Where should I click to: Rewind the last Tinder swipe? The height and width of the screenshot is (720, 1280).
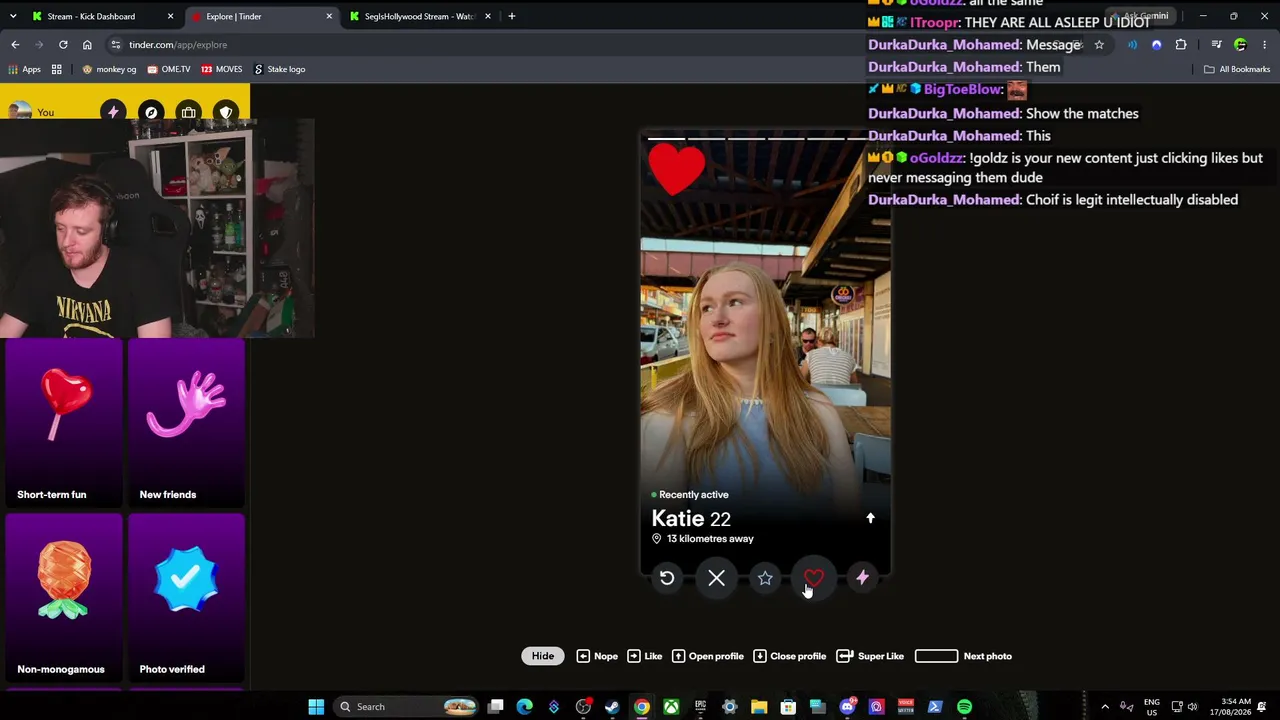(667, 578)
